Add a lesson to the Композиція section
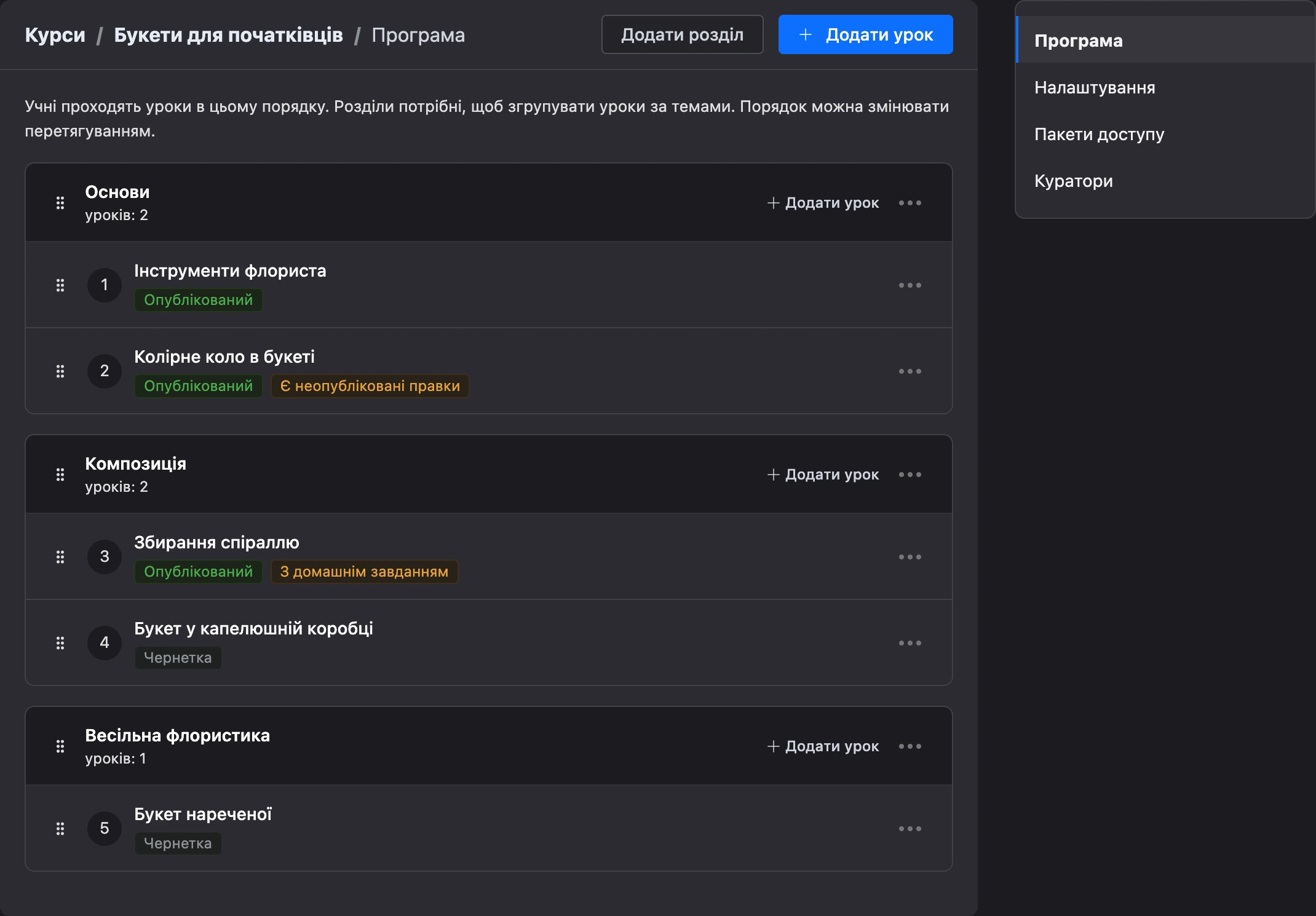 coord(823,475)
